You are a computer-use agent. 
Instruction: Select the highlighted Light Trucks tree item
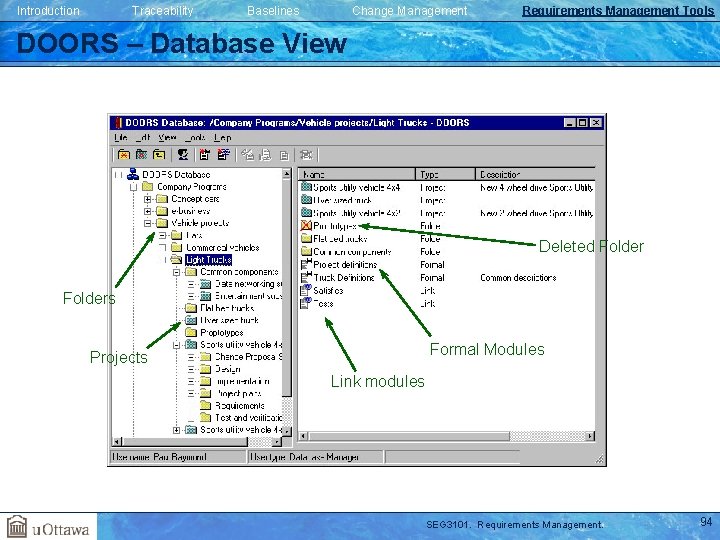(208, 260)
